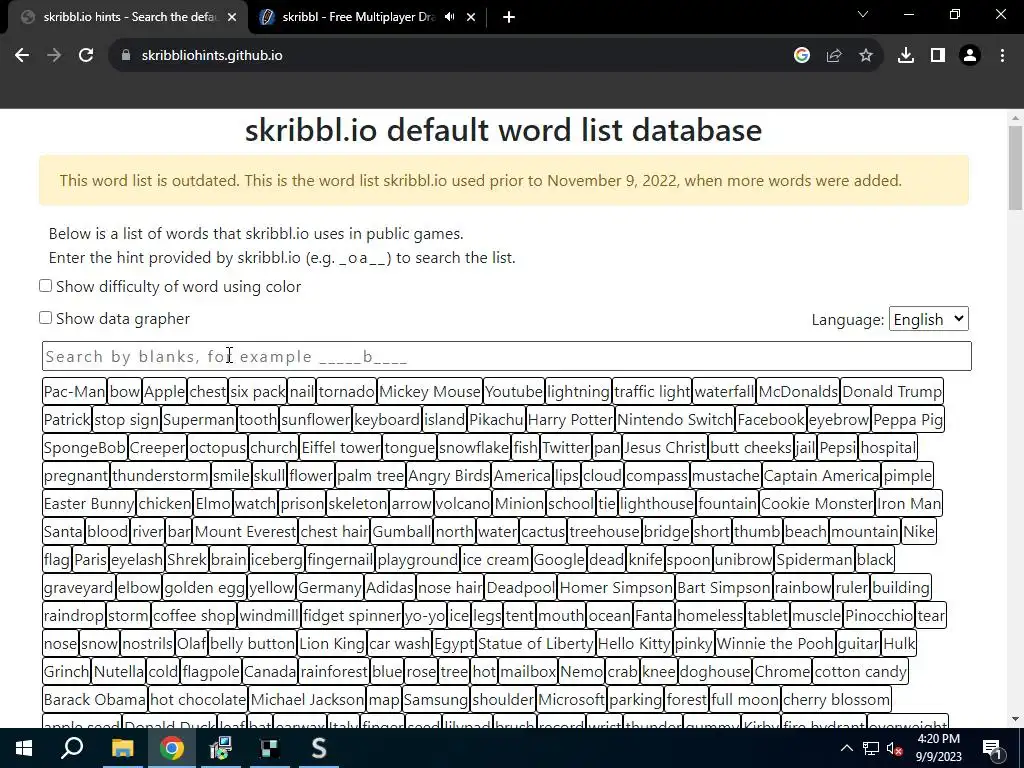Choose the word SpongeBob

[x=85, y=448]
